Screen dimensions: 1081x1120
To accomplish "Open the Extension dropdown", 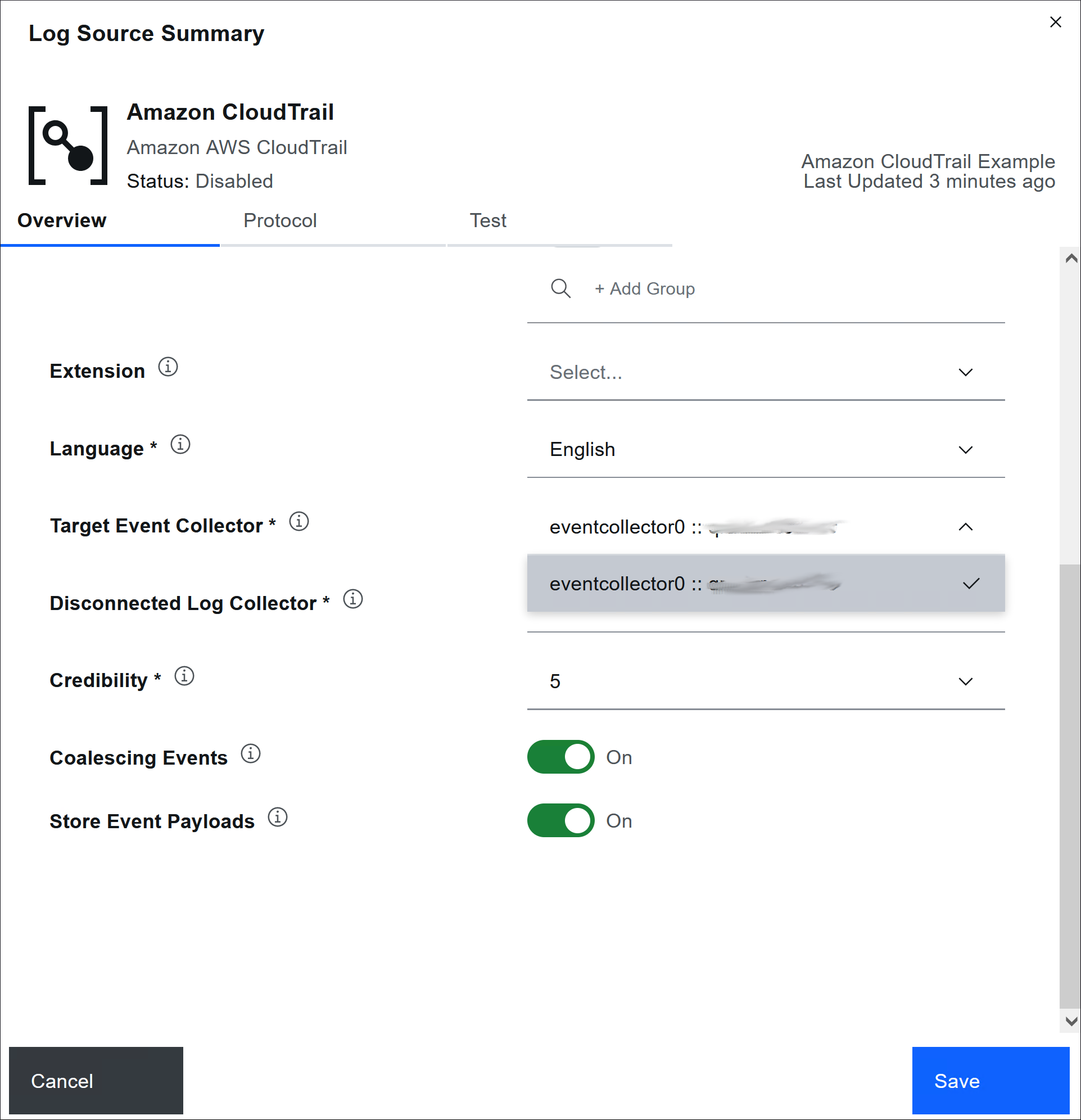I will click(x=766, y=373).
